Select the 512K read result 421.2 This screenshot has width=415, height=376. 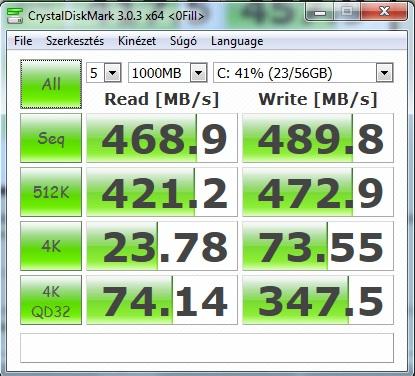pyautogui.click(x=162, y=192)
